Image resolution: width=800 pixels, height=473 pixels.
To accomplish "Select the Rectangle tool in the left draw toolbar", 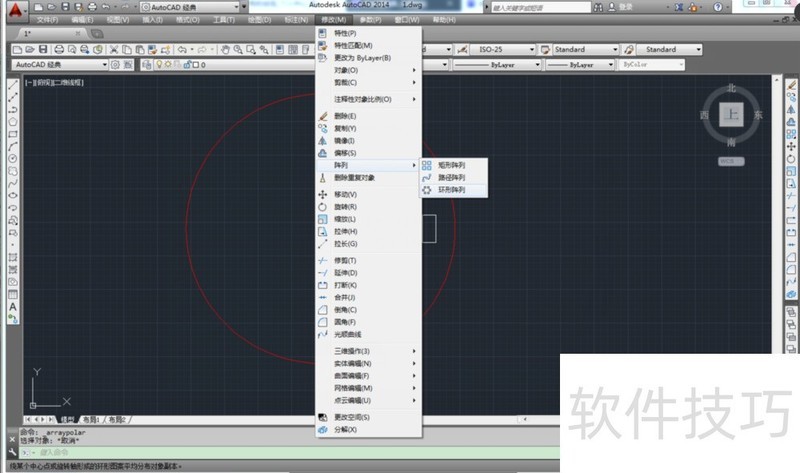I will [13, 134].
